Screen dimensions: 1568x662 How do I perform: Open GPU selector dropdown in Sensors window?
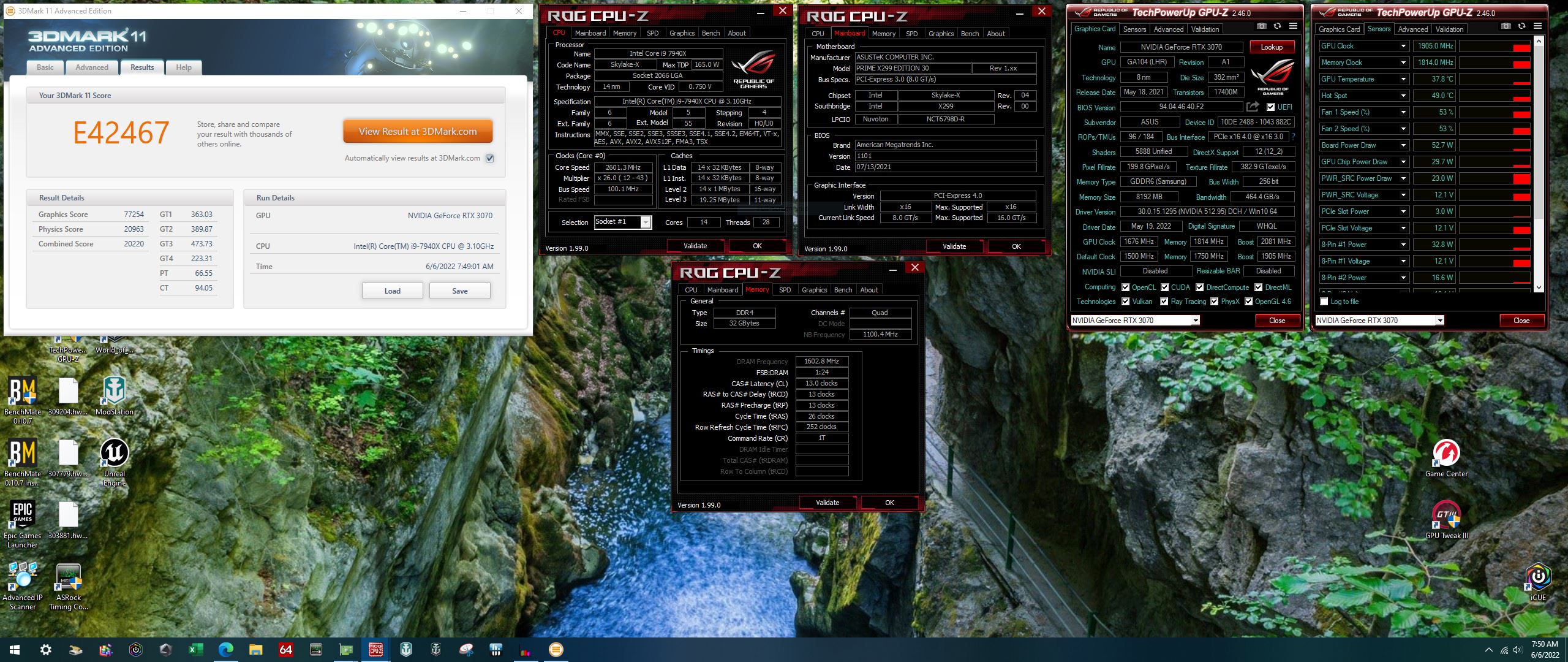[x=1439, y=320]
